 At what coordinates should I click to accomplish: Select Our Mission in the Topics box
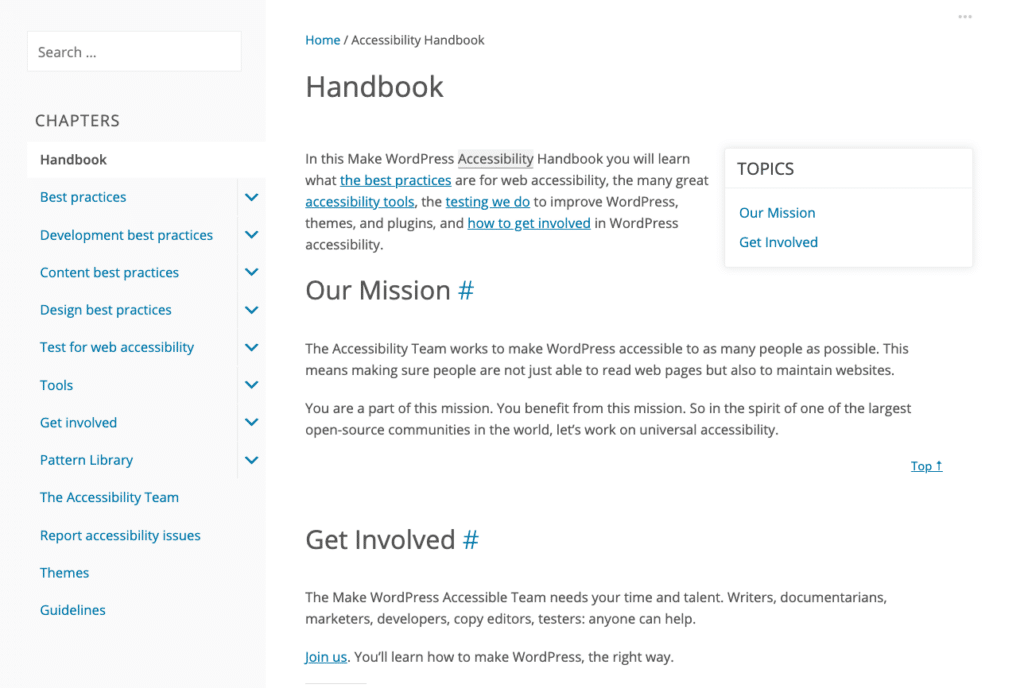(x=777, y=212)
